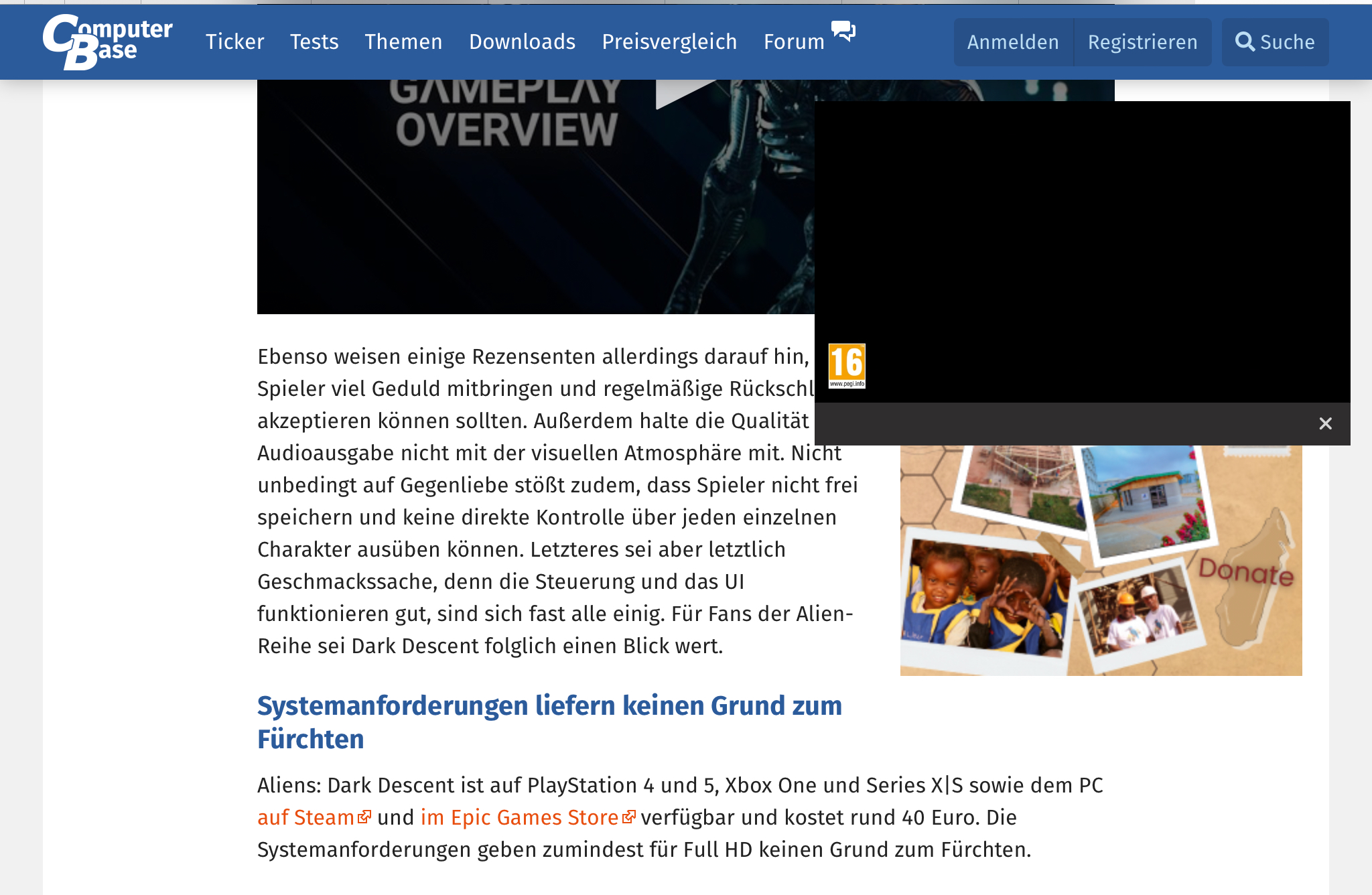
Task: Close the floating video player
Action: [1325, 423]
